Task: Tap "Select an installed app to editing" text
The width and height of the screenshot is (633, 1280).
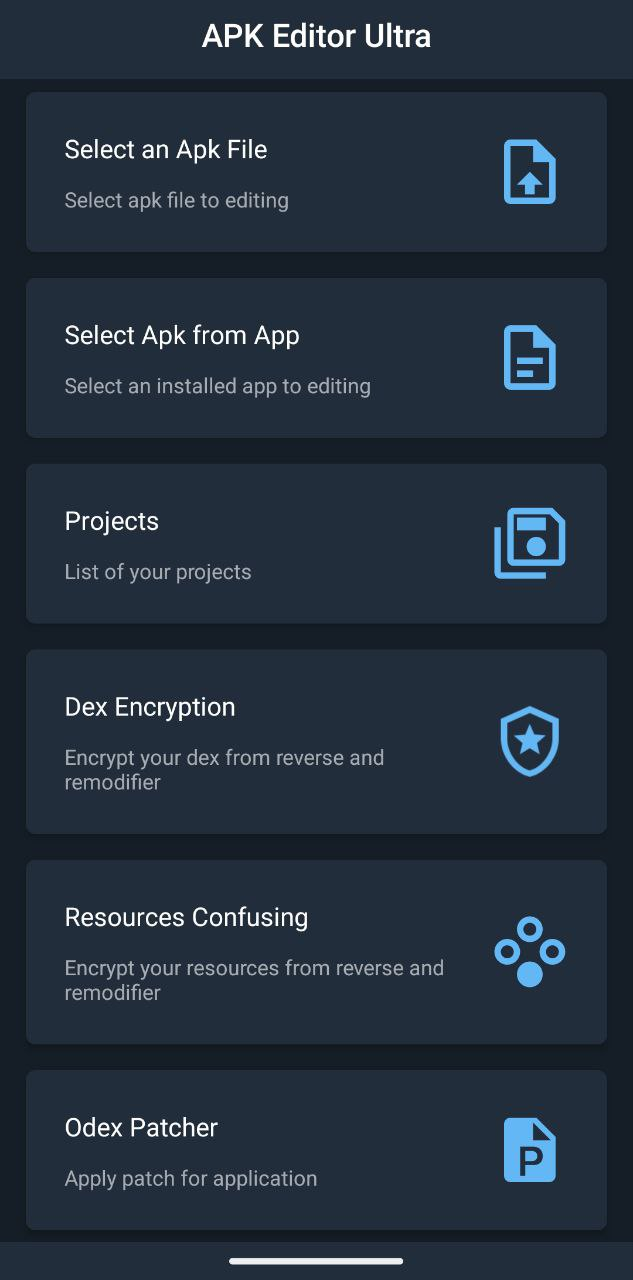Action: tap(218, 386)
